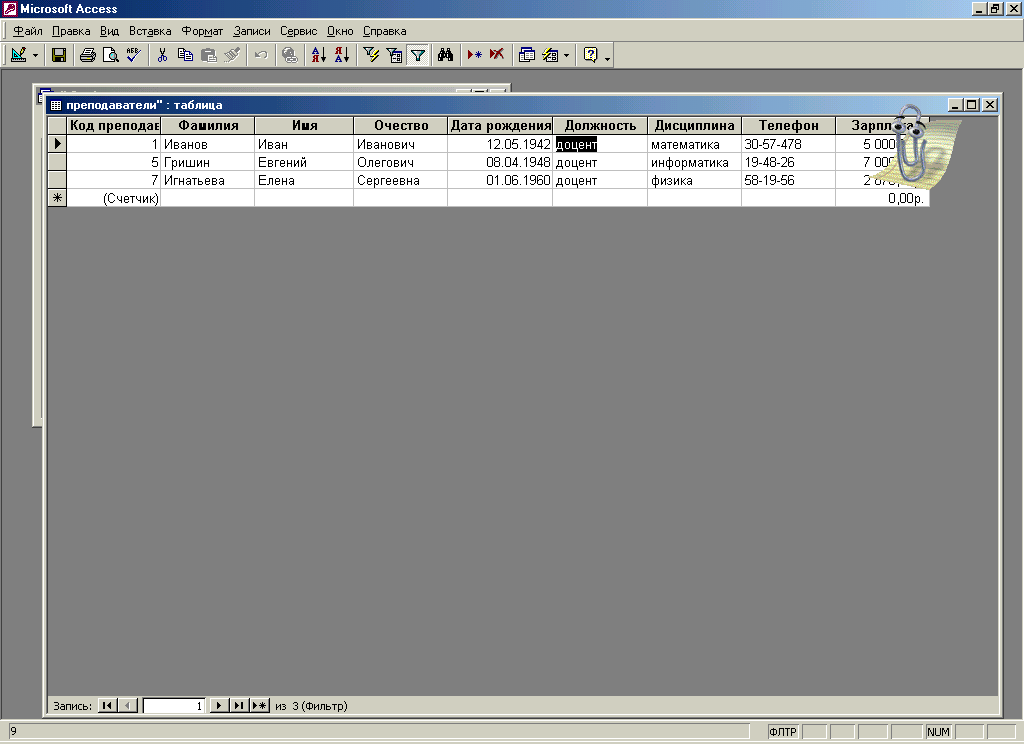The height and width of the screenshot is (744, 1024).
Task: Add new record toolbar icon
Action: (474, 55)
